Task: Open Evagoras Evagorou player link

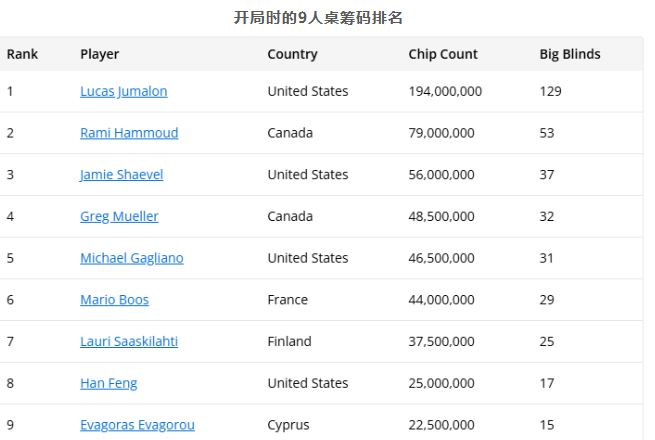Action: coord(137,425)
